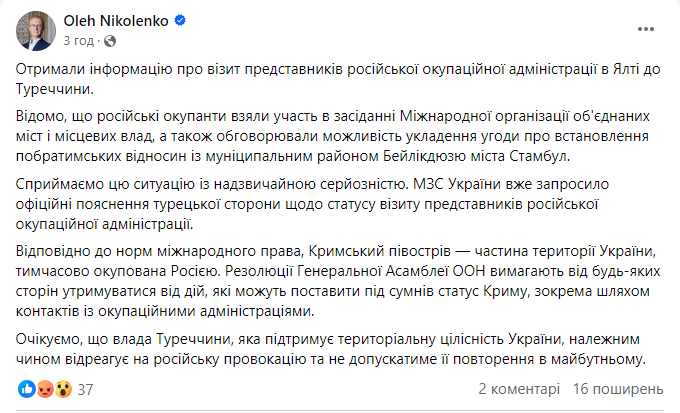Open the '2 коментарі' comments
The width and height of the screenshot is (680, 413).
[520, 388]
